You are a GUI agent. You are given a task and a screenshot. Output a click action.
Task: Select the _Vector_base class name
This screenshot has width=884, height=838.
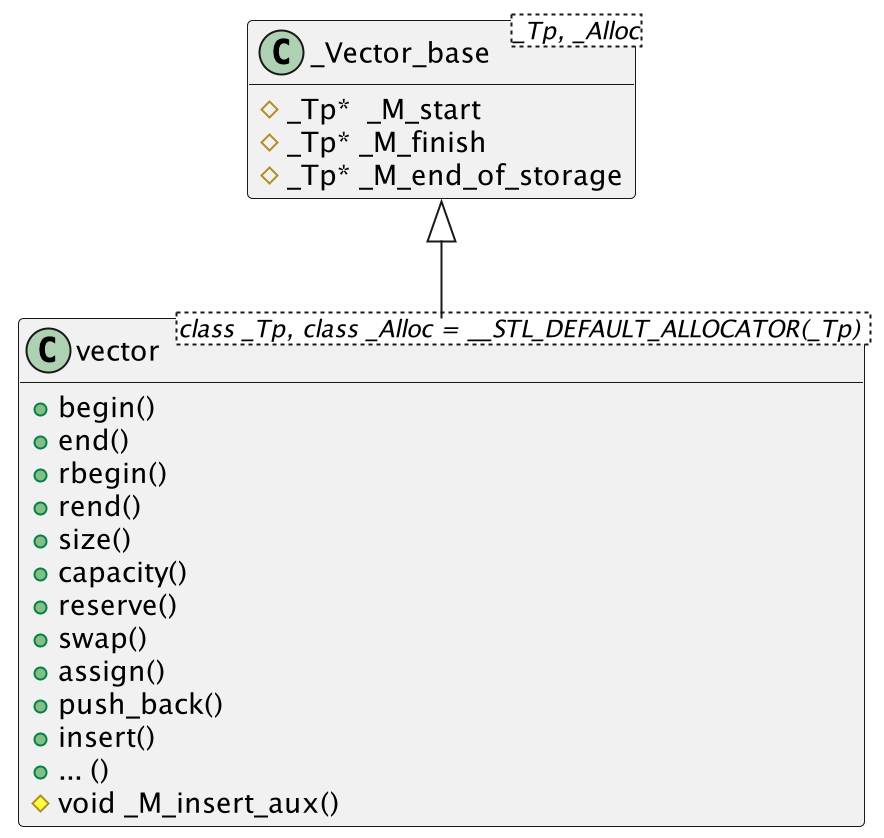coord(400,53)
